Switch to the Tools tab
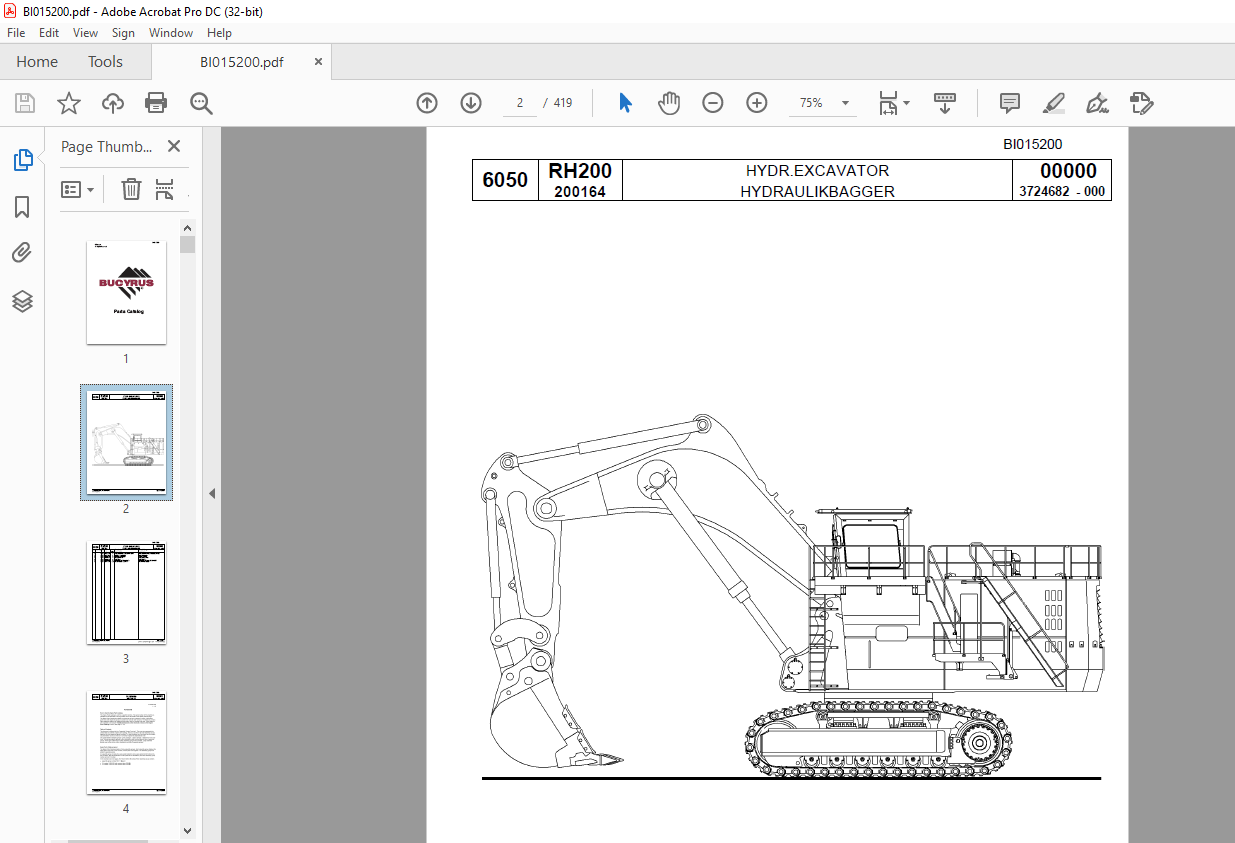 point(105,62)
